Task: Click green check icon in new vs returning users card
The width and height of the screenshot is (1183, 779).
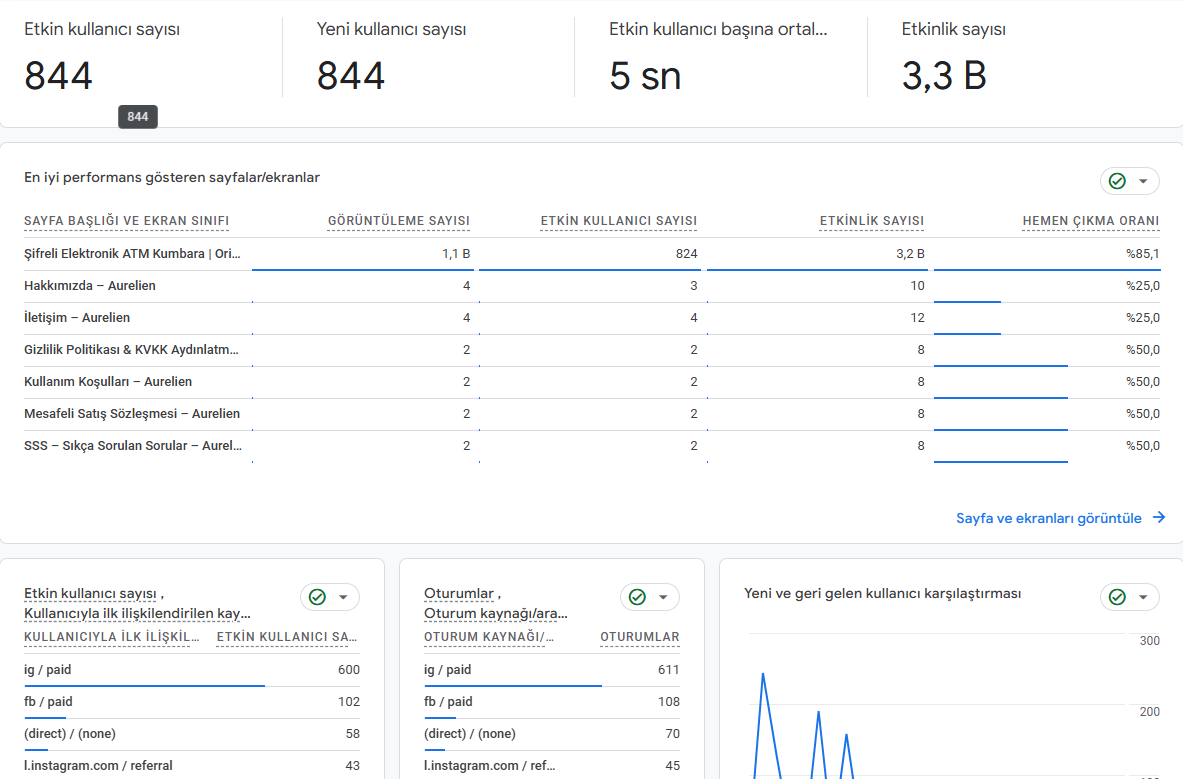Action: click(1117, 597)
